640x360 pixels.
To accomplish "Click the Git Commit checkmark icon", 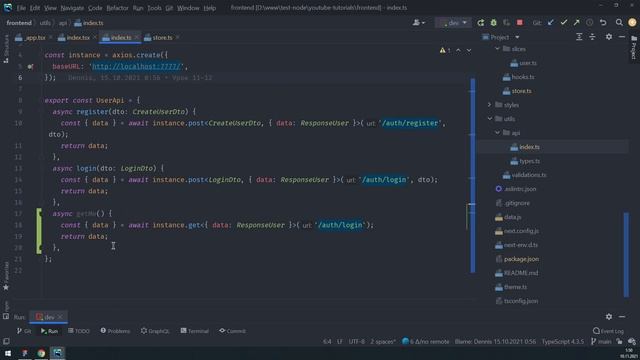I will click(564, 23).
